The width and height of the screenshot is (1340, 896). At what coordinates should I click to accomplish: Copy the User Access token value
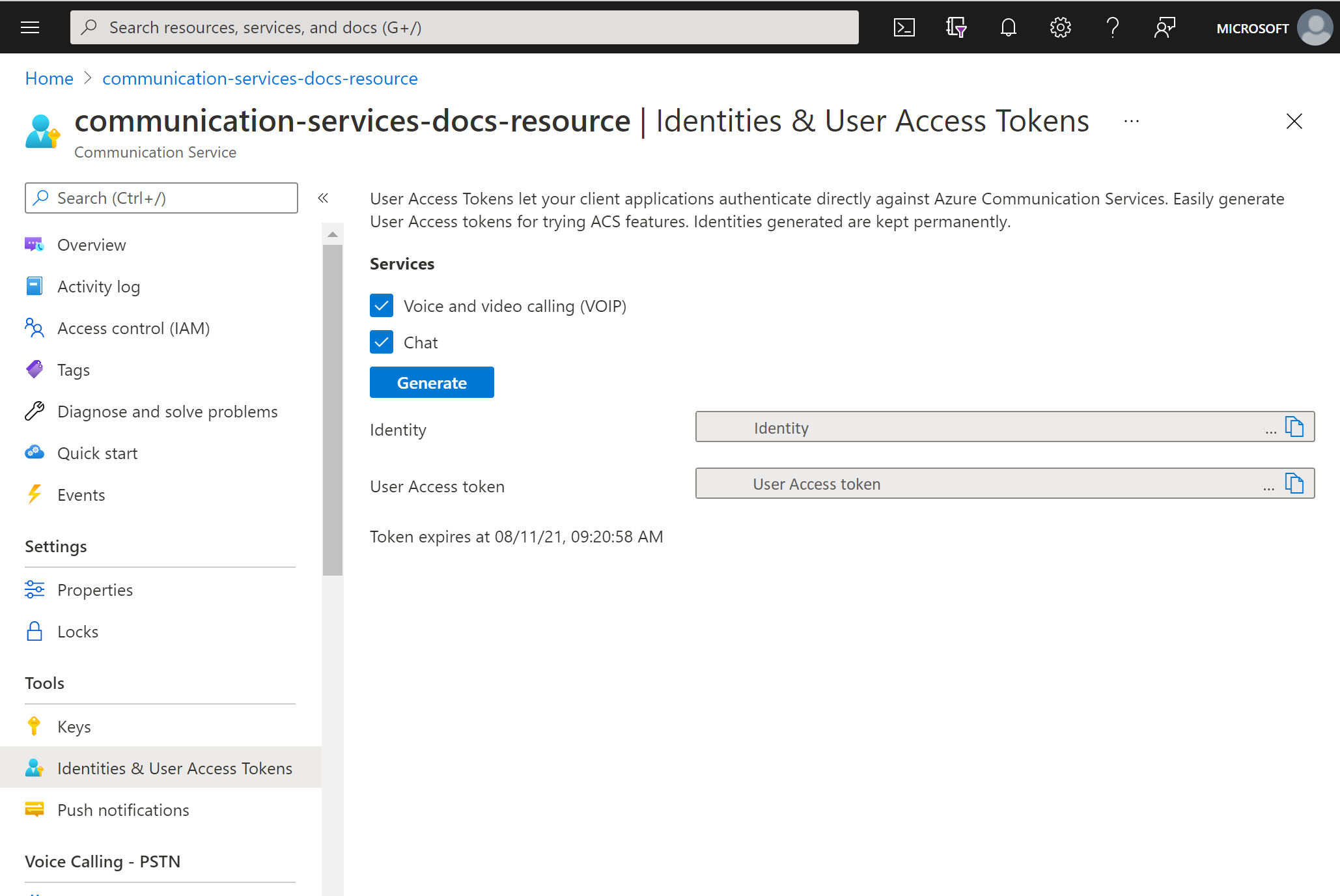(1296, 484)
